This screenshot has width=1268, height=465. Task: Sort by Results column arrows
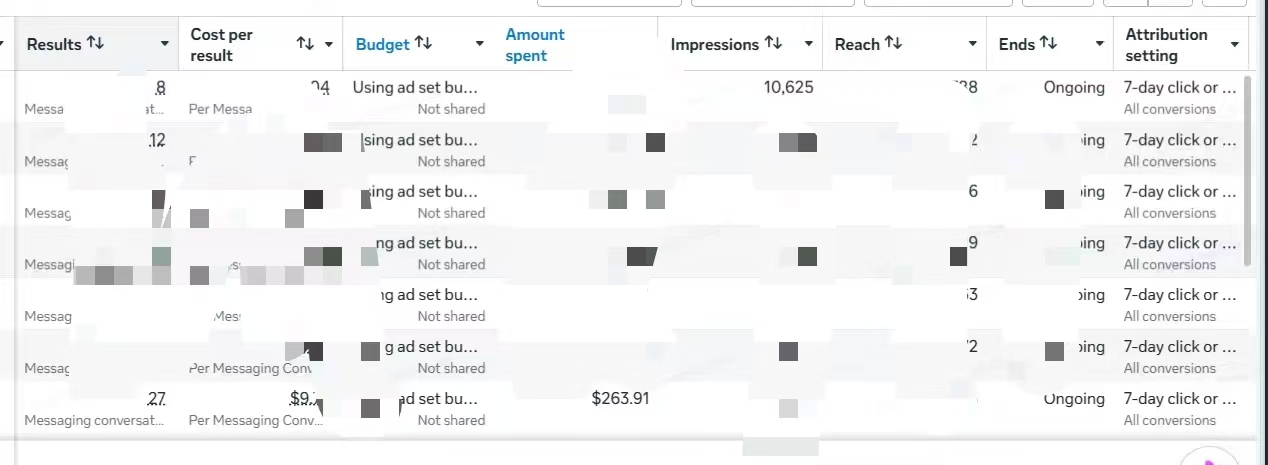[x=96, y=43]
